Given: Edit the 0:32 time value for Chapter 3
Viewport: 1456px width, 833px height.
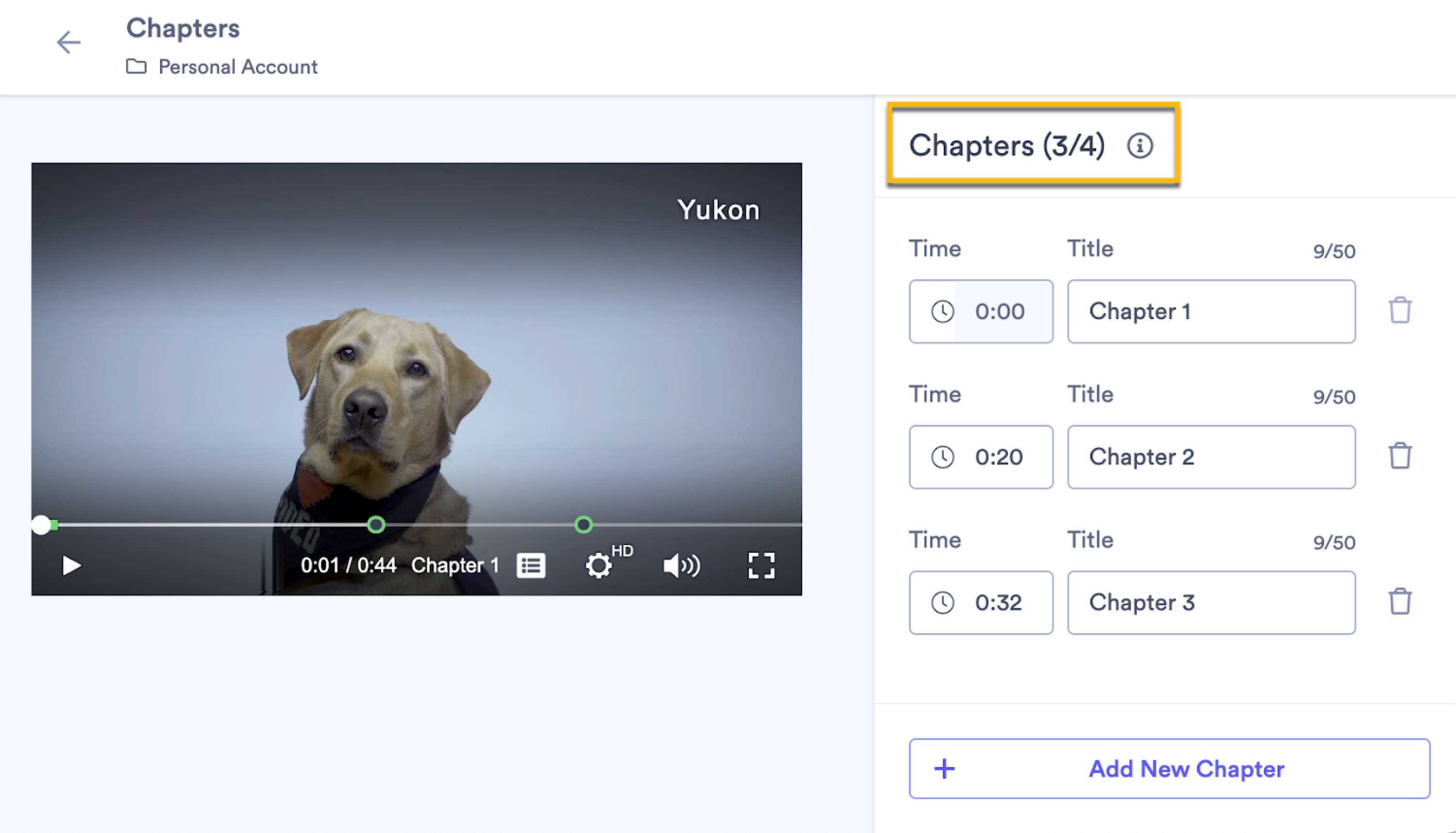Looking at the screenshot, I should [x=999, y=602].
